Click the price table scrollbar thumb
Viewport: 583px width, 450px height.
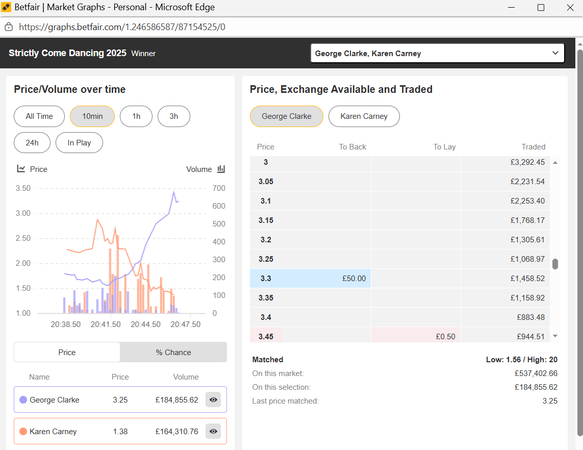click(x=555, y=264)
